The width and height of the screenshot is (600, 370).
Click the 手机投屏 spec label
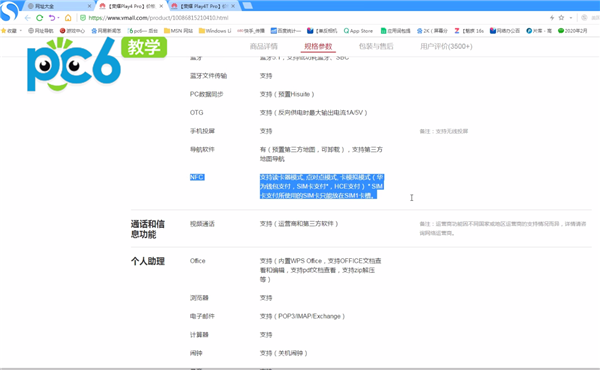[202, 131]
